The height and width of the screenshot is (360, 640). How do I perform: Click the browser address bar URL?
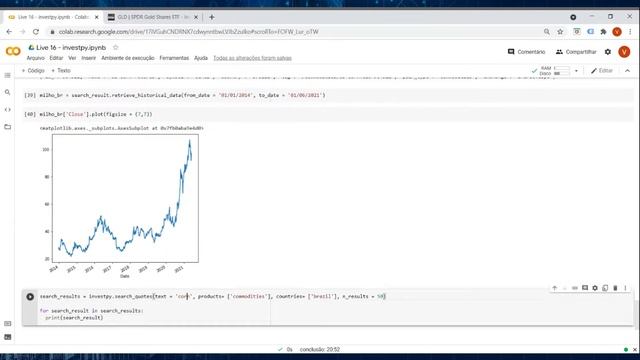tap(188, 32)
